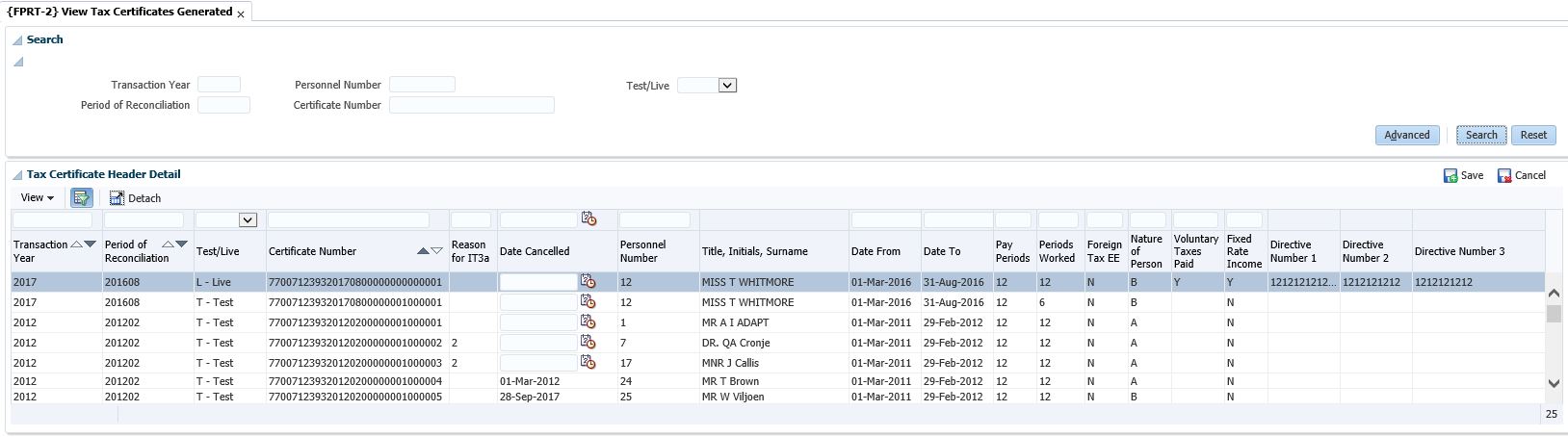Sort Transaction Year column ascending

tap(77, 244)
